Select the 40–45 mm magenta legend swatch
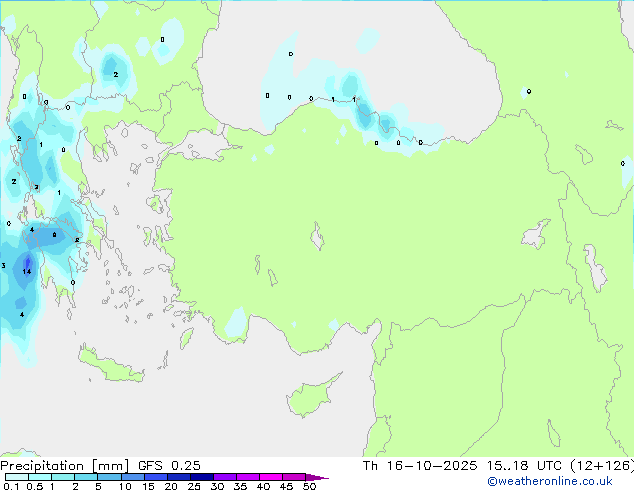The height and width of the screenshot is (490, 634). (271, 477)
